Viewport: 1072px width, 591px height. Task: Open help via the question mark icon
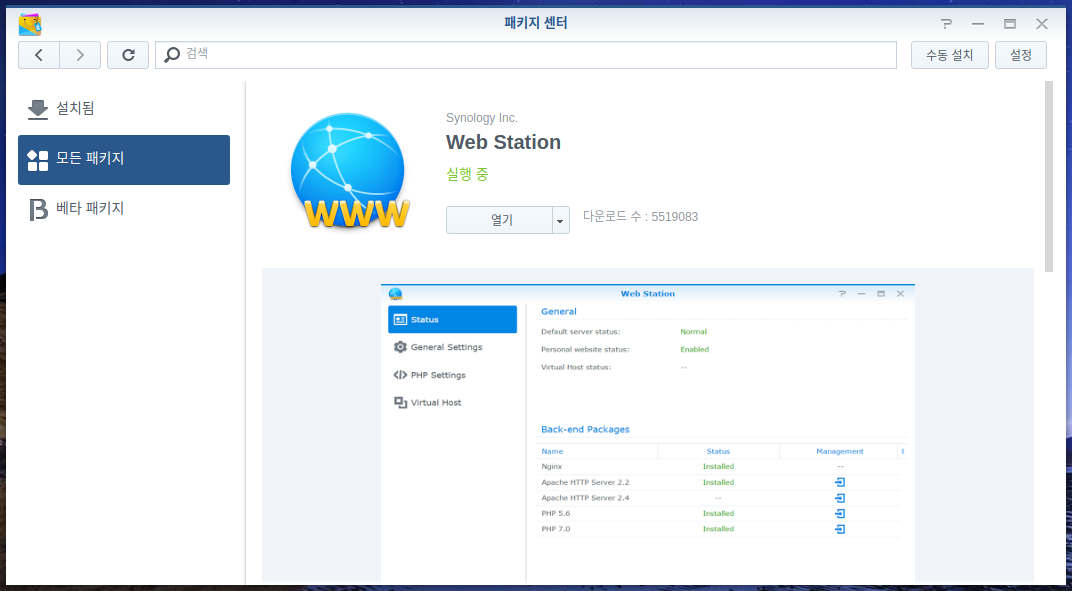pos(946,24)
